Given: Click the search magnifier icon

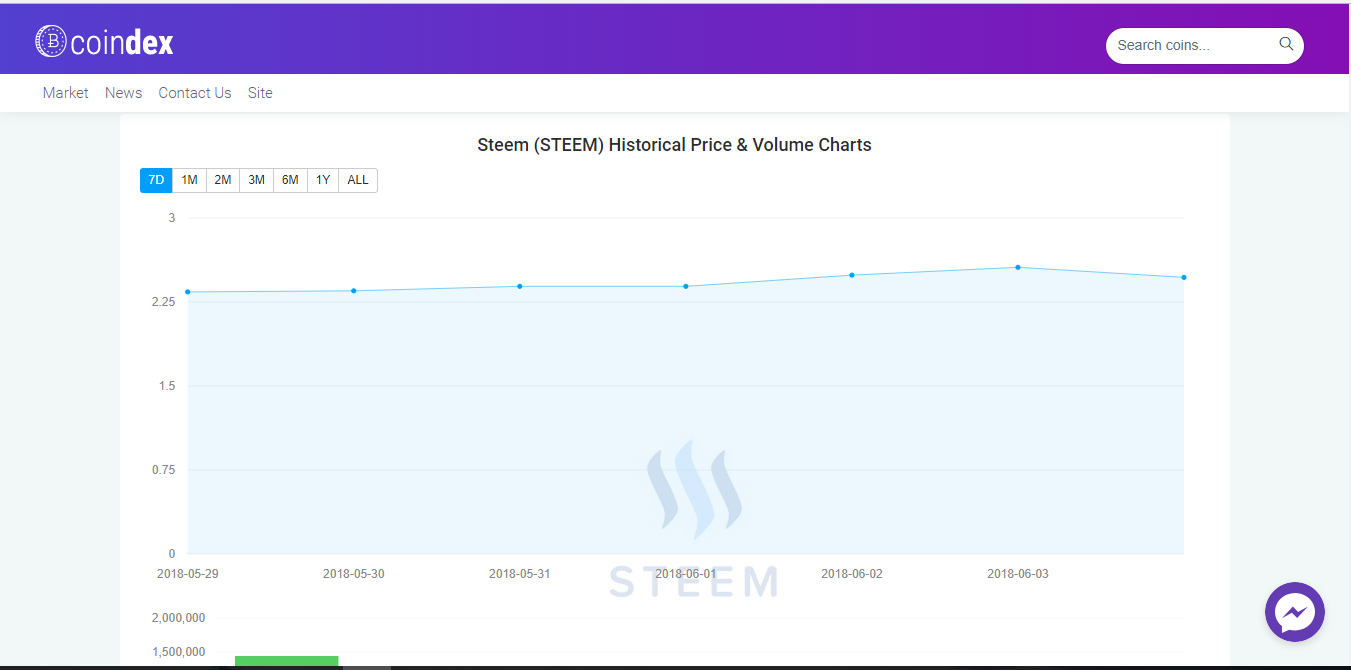Looking at the screenshot, I should pos(1286,44).
